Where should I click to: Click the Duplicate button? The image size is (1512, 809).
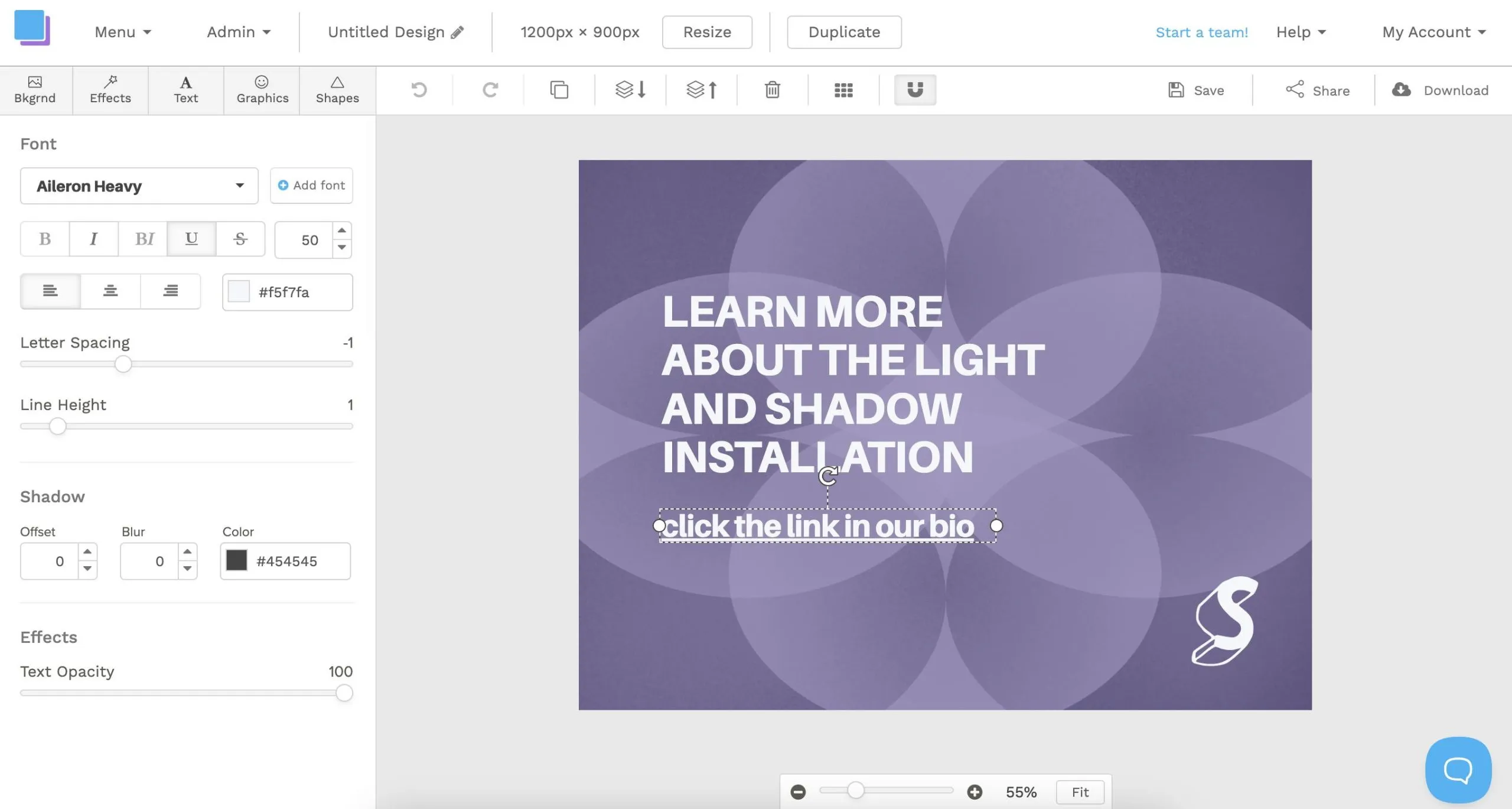(844, 32)
